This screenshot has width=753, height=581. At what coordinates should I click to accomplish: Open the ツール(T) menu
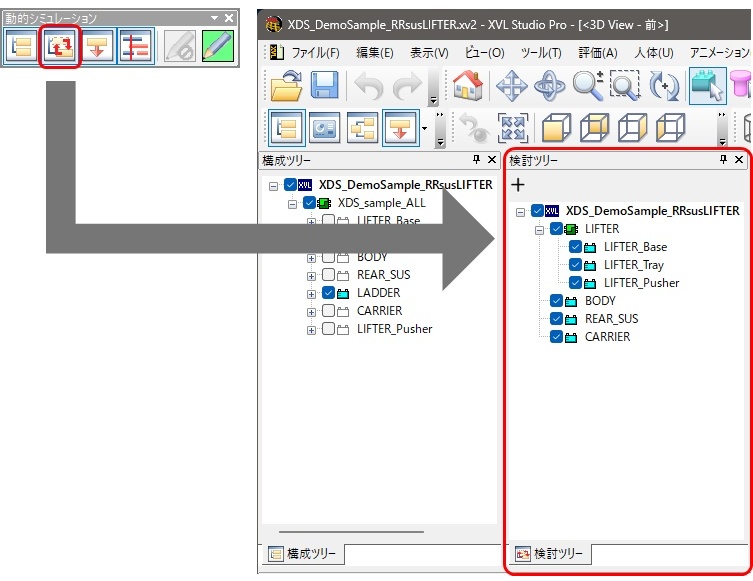(x=541, y=52)
